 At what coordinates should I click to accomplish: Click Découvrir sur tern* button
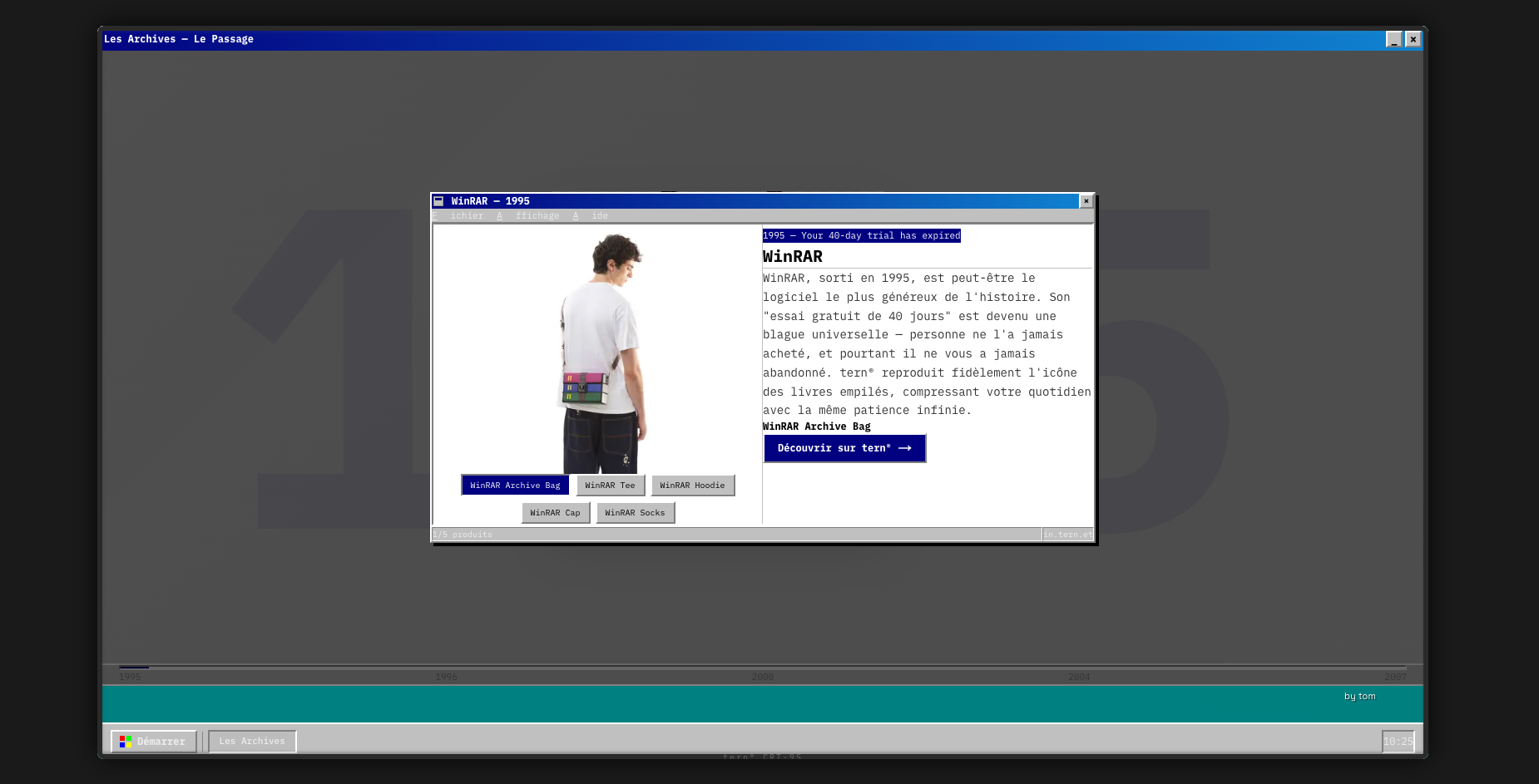(844, 448)
